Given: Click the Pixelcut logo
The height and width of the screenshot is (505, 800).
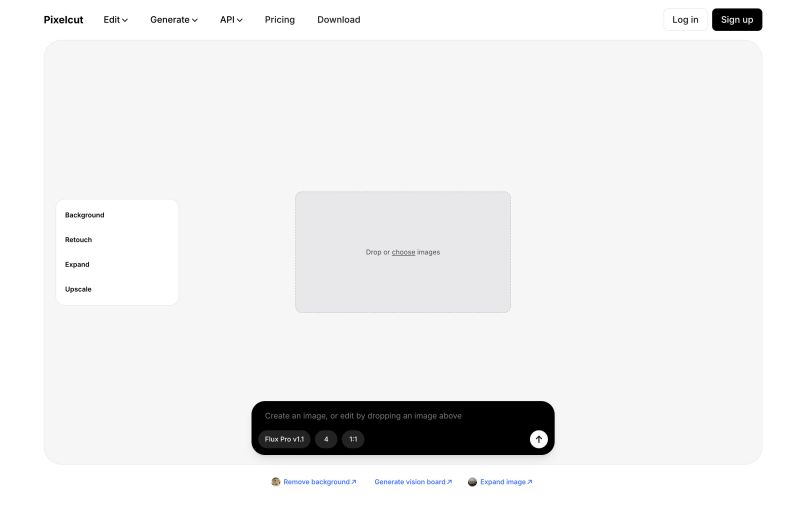Looking at the screenshot, I should pyautogui.click(x=63, y=20).
